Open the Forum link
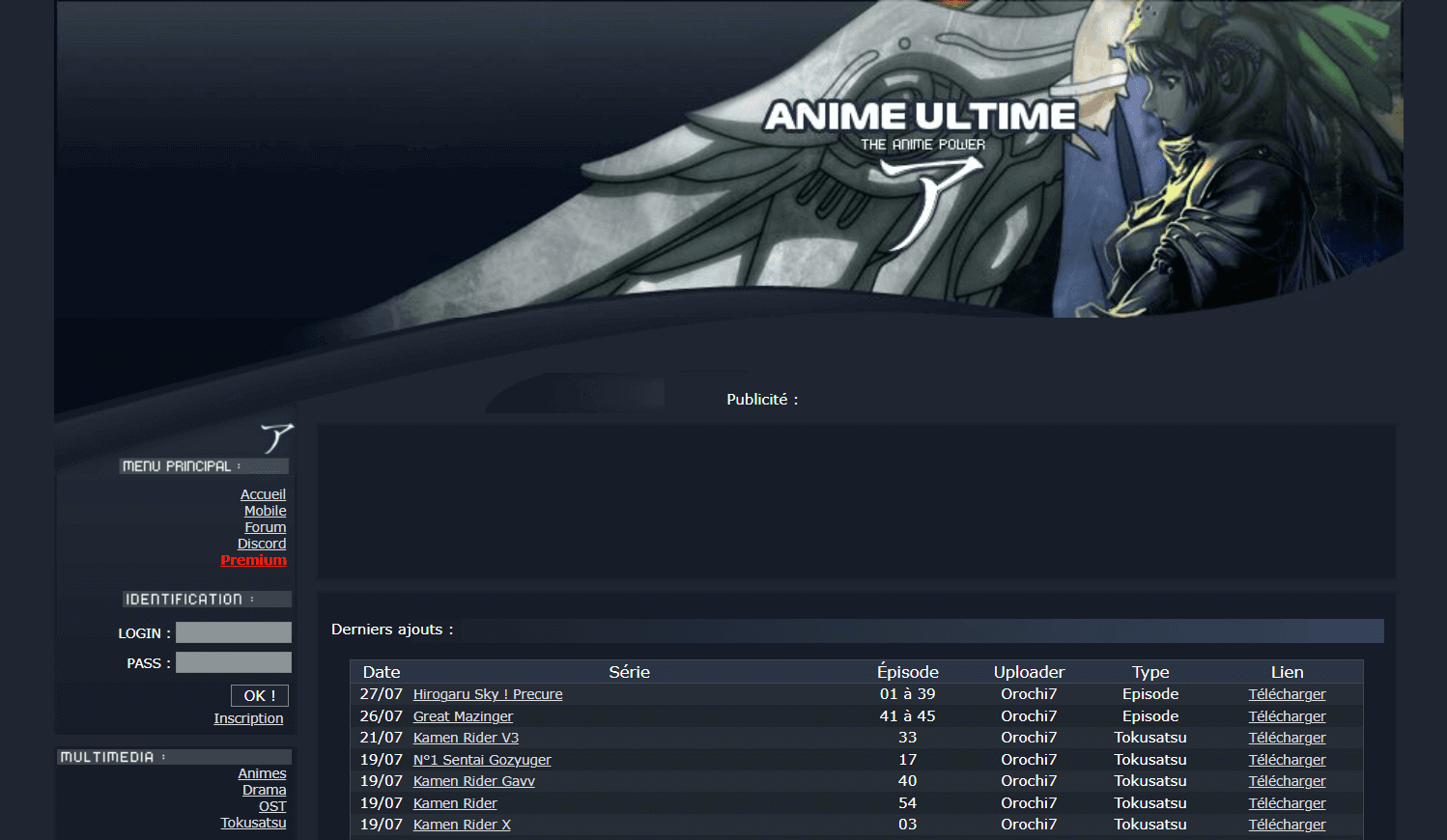The image size is (1447, 840). (265, 527)
